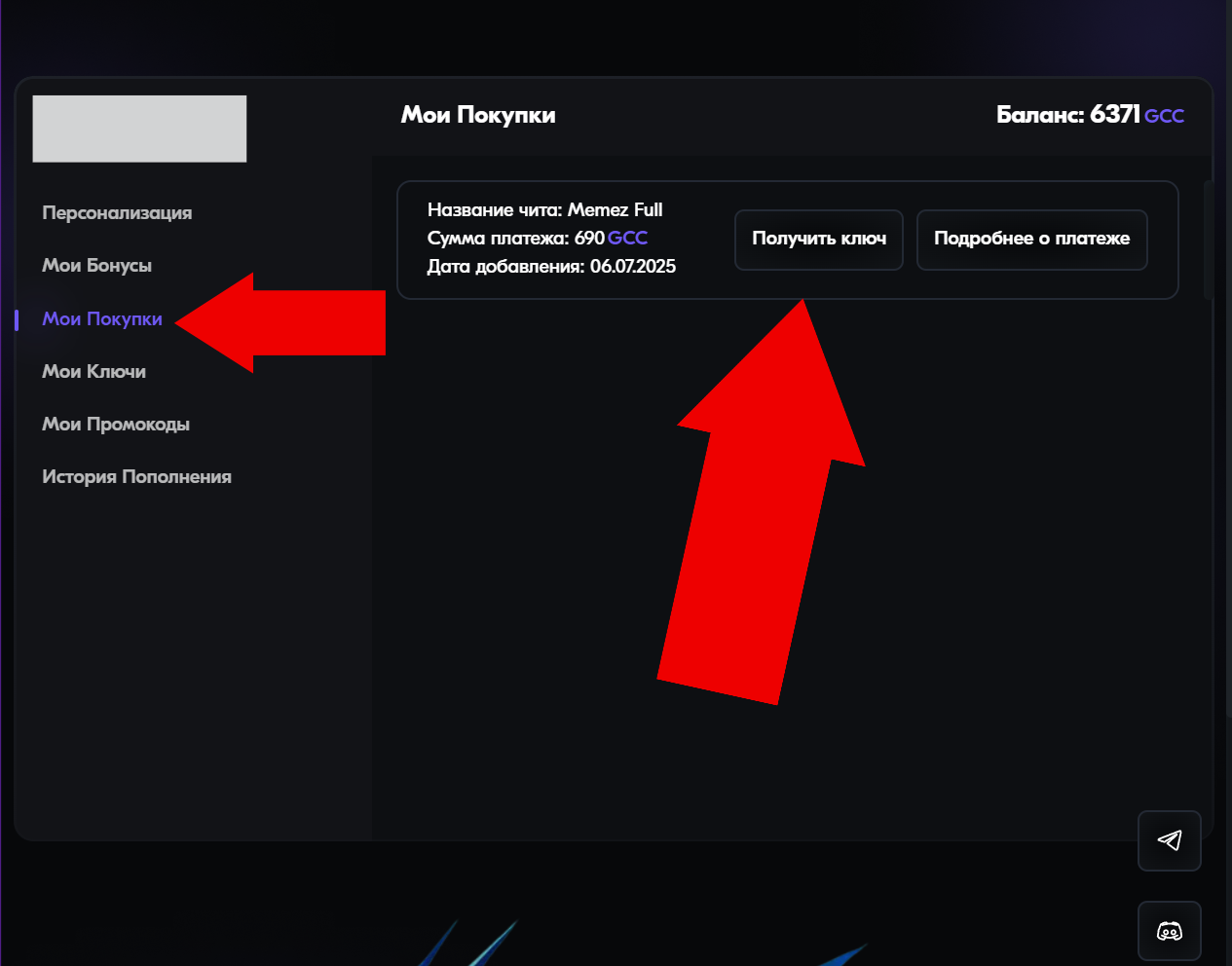Select Мои Покупки sidebar item
Screen dimensions: 1232x966
coord(102,318)
